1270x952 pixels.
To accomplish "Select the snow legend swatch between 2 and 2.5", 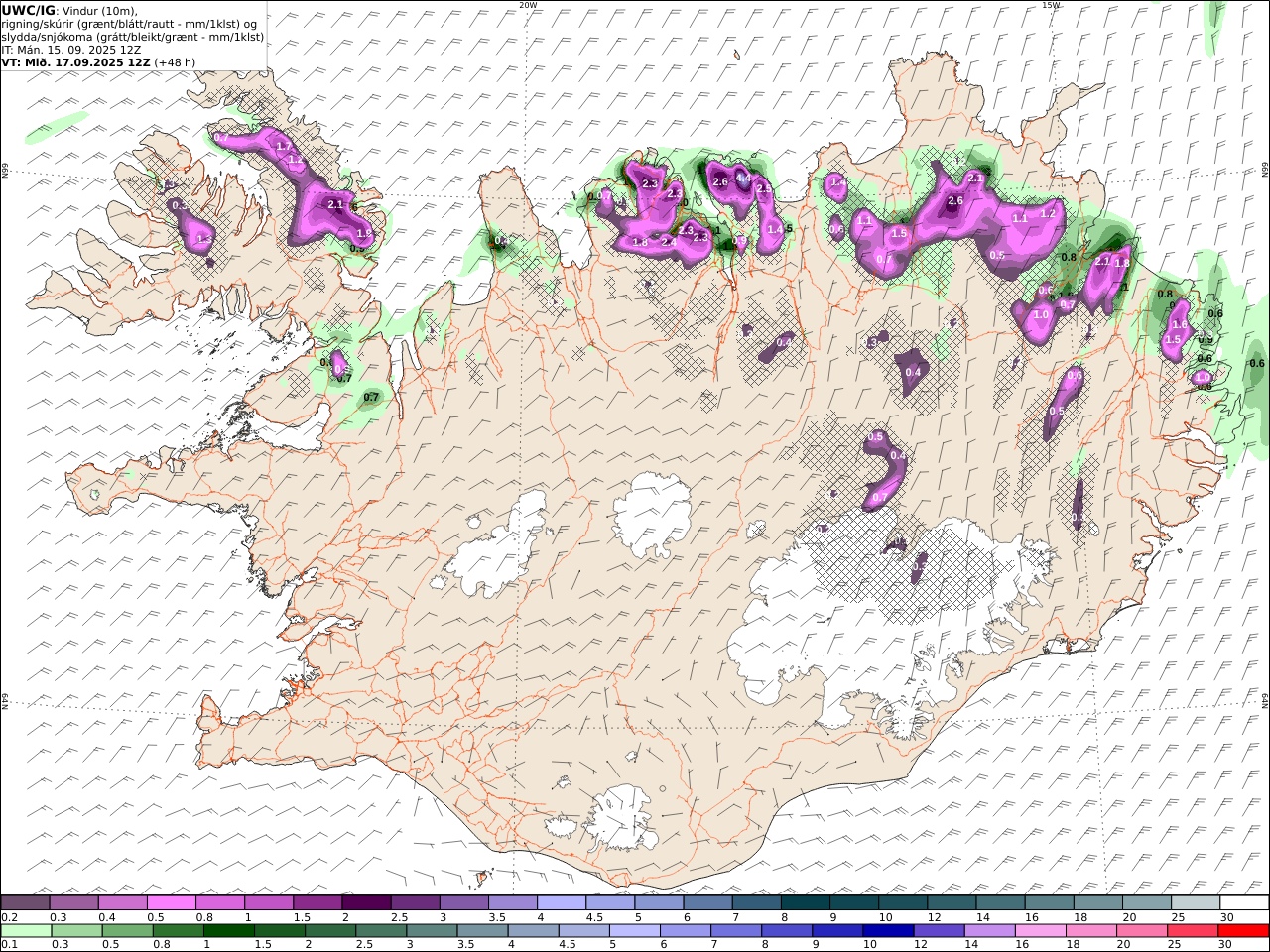I will [366, 902].
